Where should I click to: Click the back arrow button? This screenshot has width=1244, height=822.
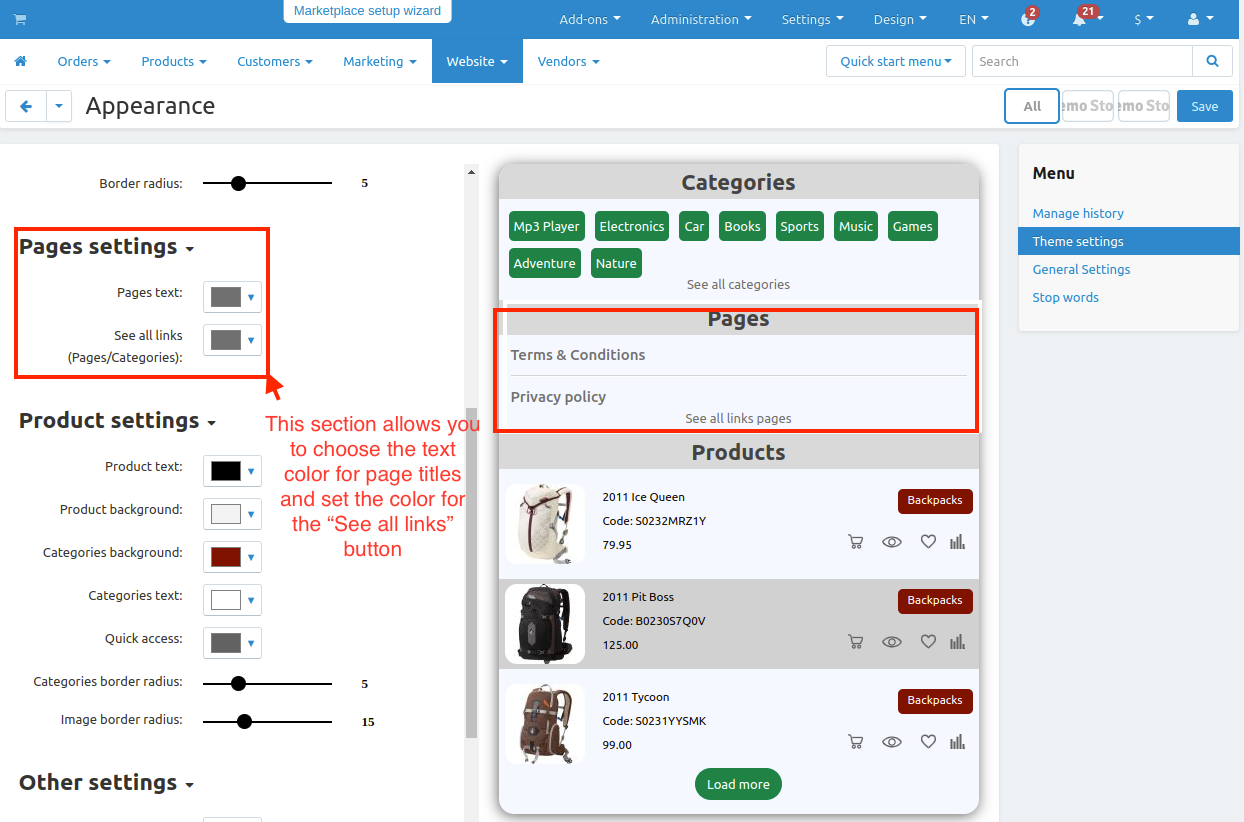click(x=26, y=106)
